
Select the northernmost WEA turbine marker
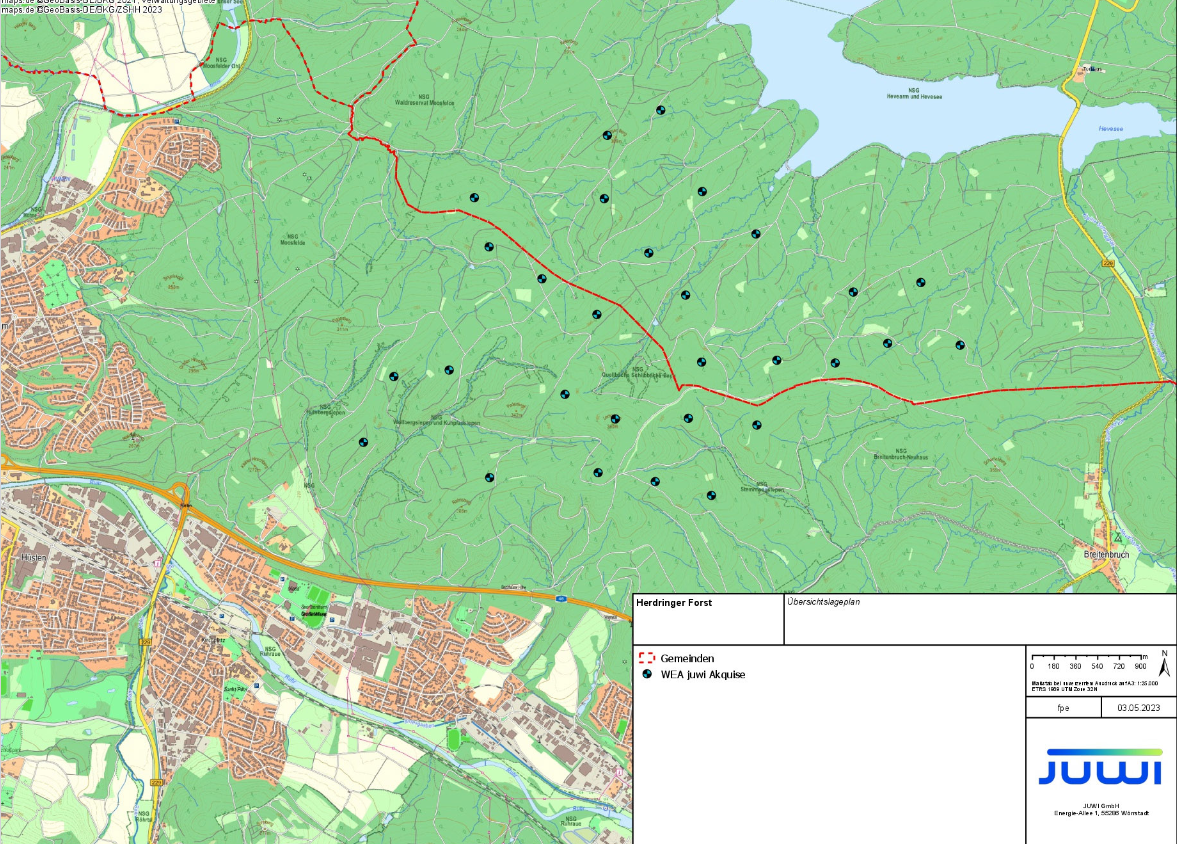pos(660,110)
